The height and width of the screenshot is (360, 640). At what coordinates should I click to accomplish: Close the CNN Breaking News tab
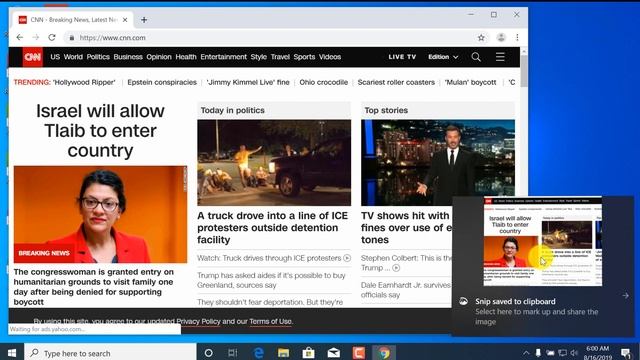click(125, 20)
